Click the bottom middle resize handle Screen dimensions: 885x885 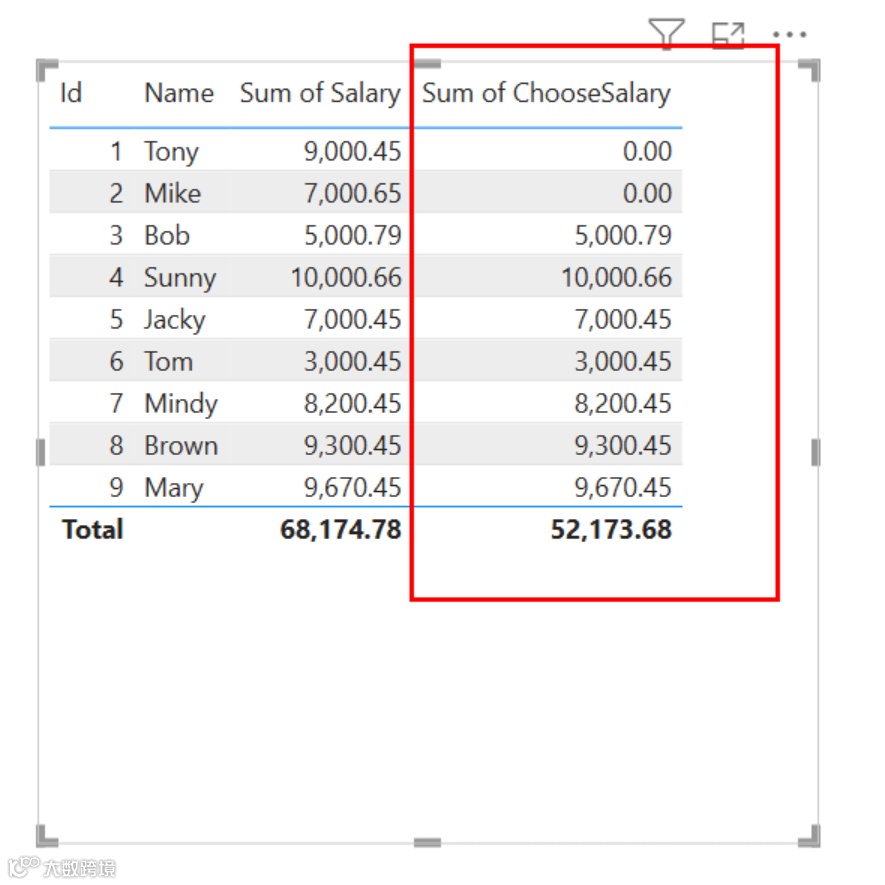coord(427,843)
